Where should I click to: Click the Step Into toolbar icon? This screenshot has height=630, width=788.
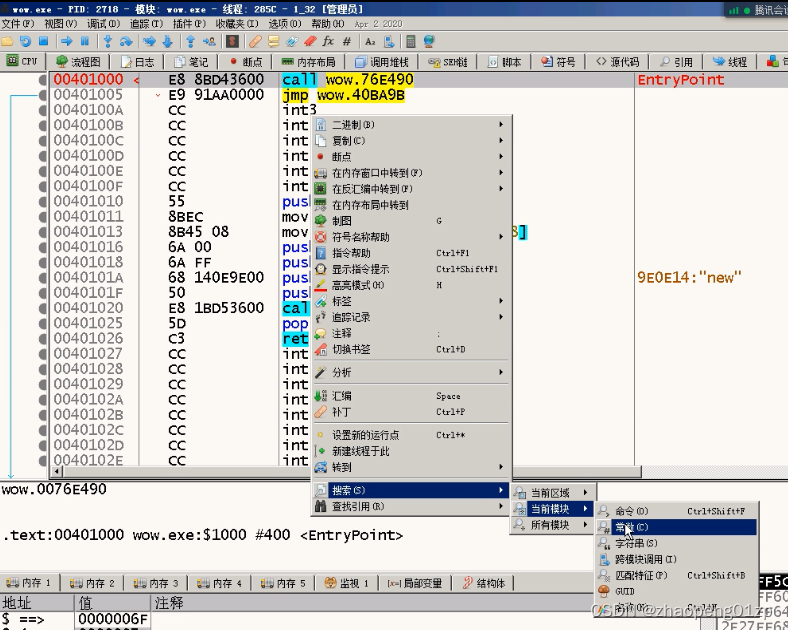click(108, 41)
